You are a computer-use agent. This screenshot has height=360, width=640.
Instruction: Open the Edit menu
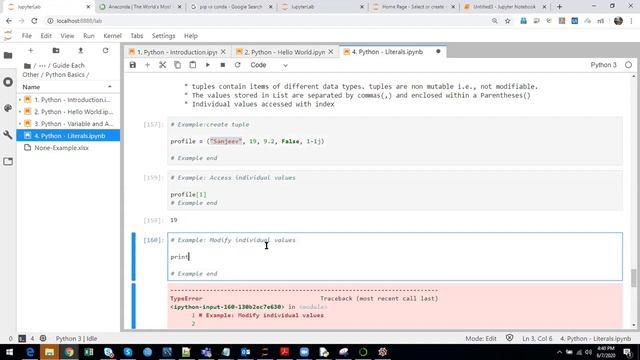[x=46, y=36]
